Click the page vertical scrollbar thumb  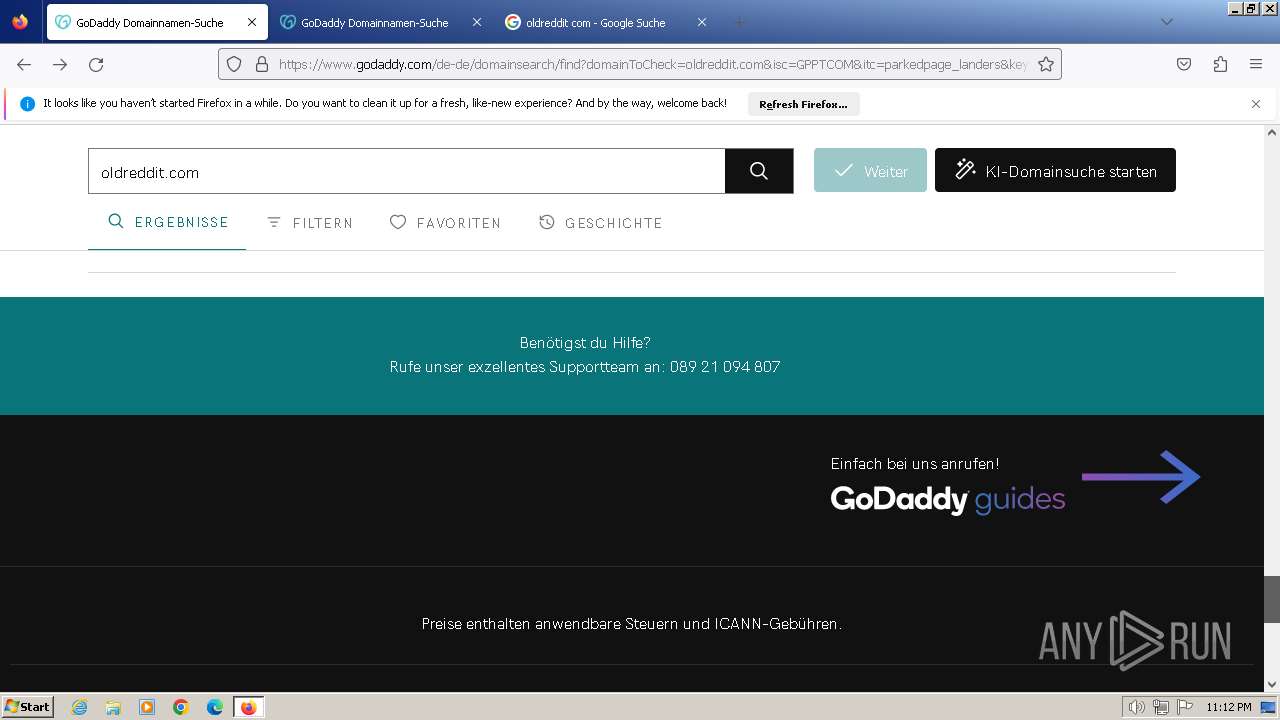pyautogui.click(x=1272, y=599)
